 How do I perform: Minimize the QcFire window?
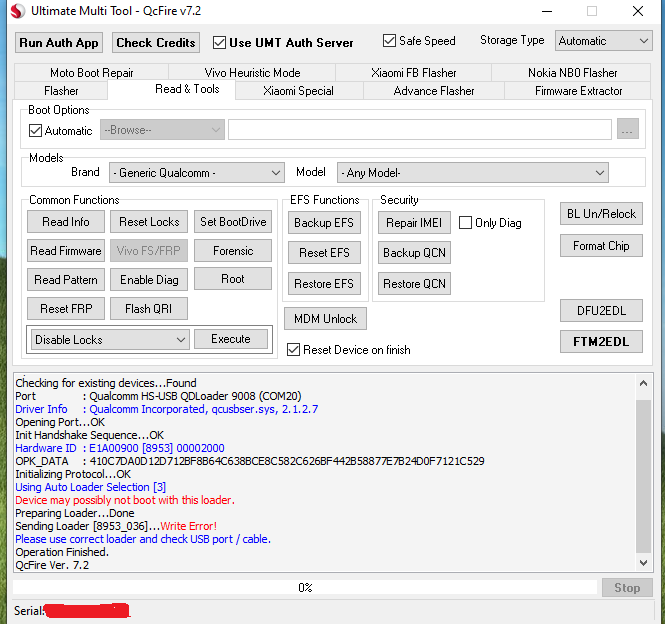click(x=547, y=11)
